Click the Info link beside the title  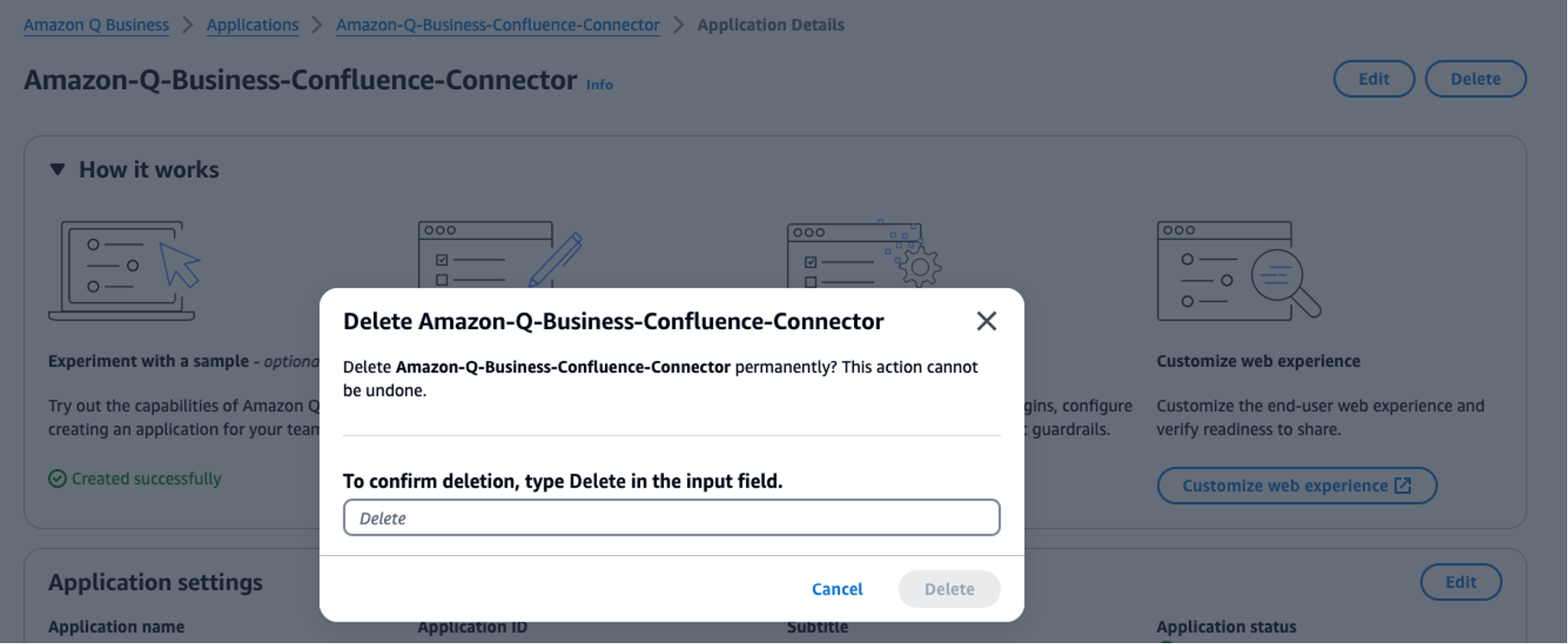[x=599, y=85]
